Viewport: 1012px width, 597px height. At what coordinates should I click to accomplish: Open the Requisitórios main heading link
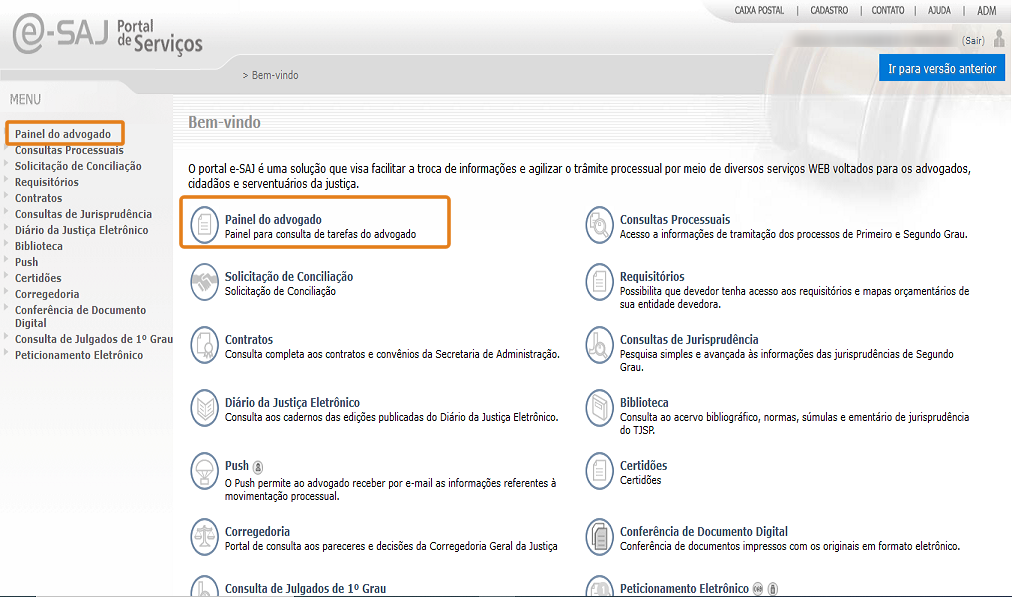(x=652, y=276)
